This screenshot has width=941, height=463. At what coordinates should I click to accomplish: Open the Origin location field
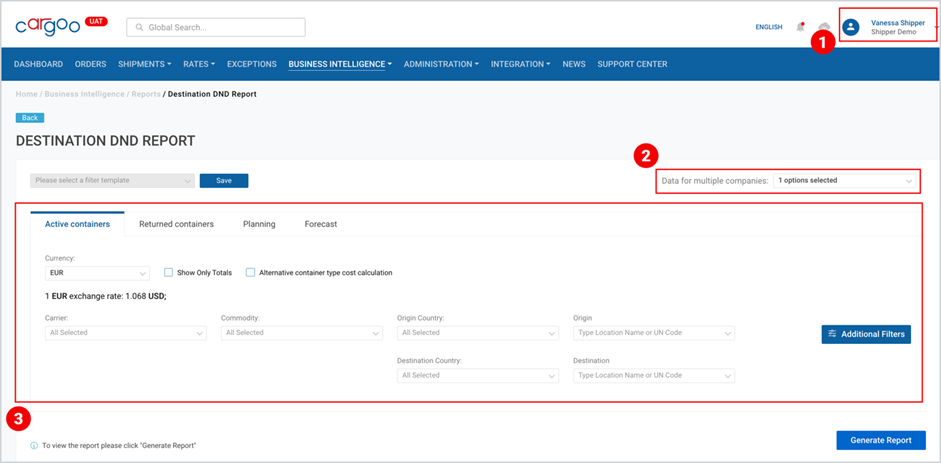(654, 333)
